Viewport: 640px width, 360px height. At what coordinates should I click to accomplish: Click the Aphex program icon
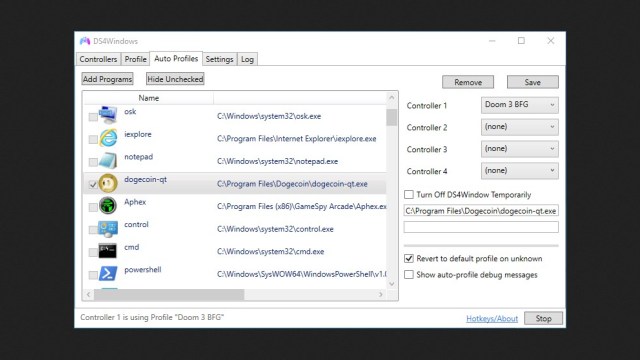(x=108, y=205)
